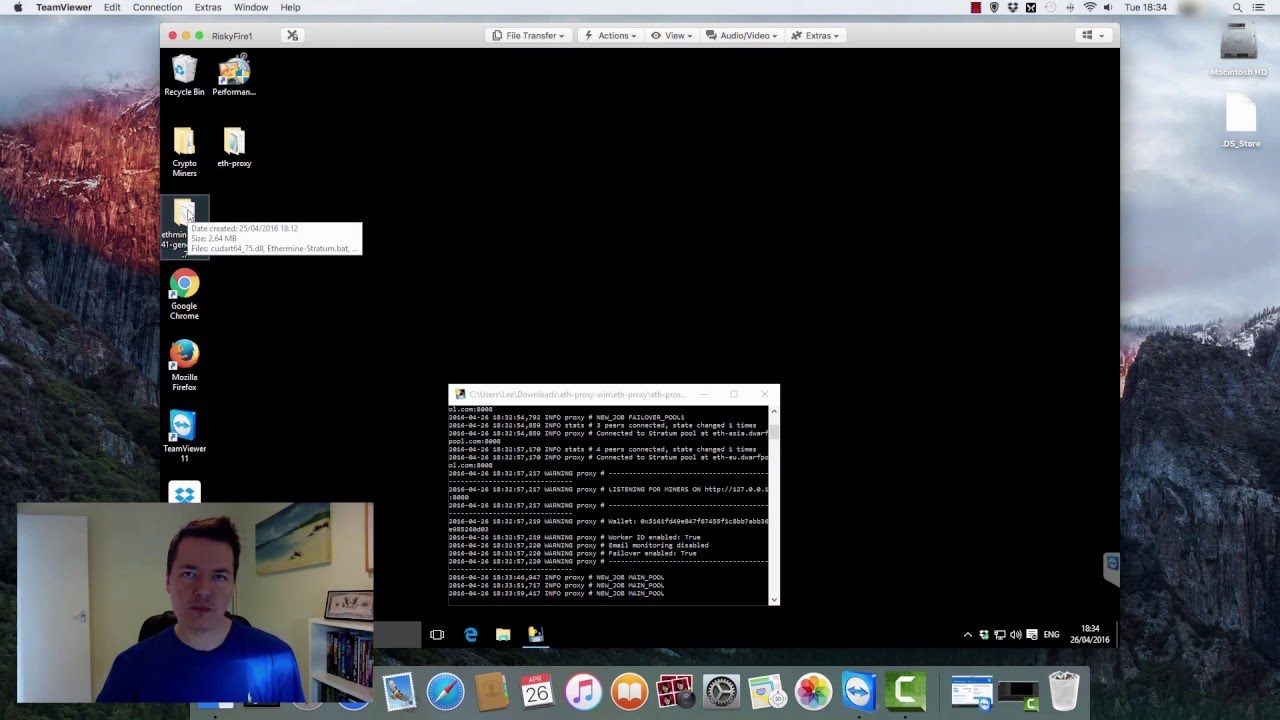Viewport: 1280px width, 720px height.
Task: Open Calendar from the Dock
Action: [x=537, y=691]
